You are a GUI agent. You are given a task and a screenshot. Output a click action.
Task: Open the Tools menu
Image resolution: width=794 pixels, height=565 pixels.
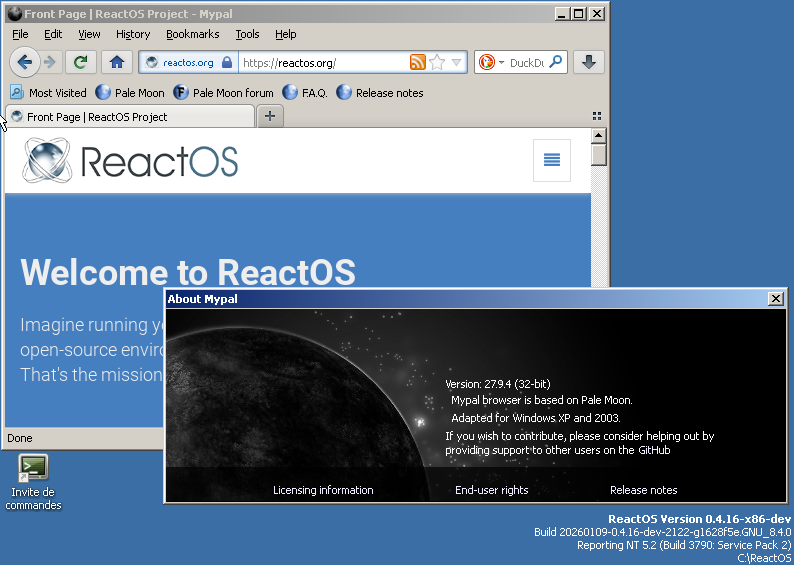[247, 34]
